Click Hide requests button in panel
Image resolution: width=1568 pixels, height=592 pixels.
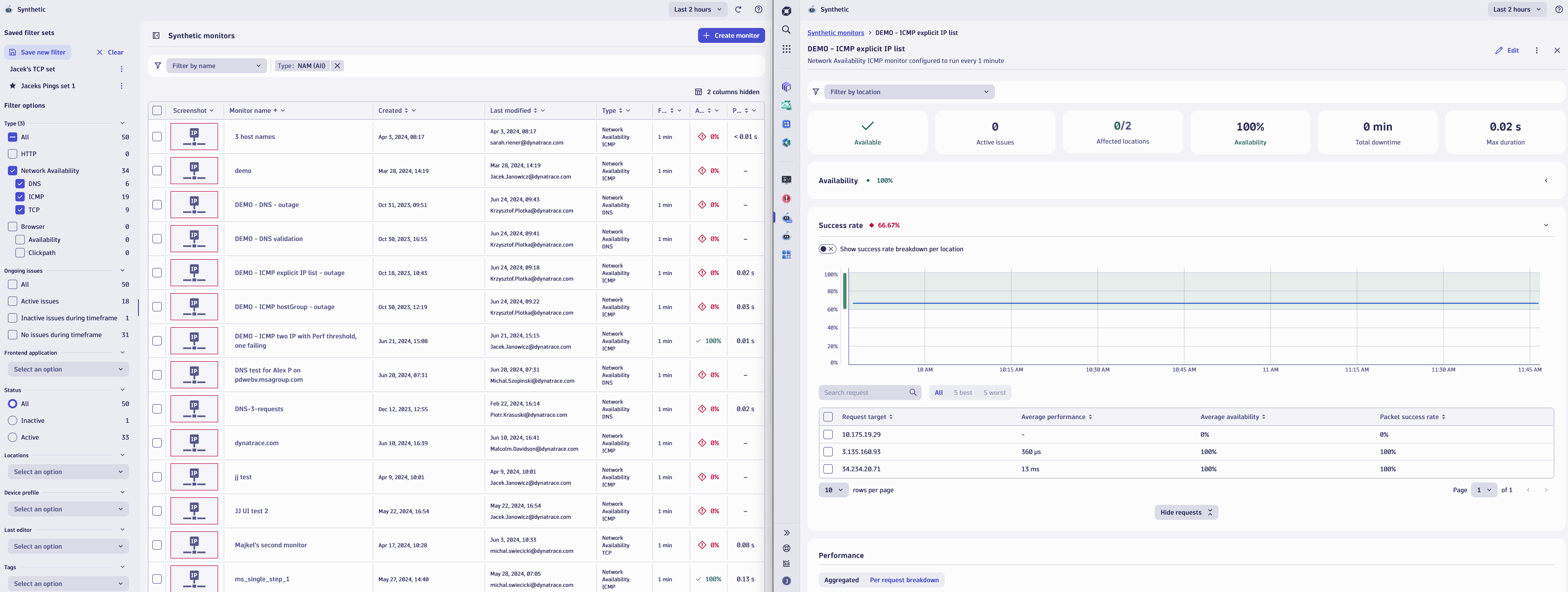click(x=1186, y=512)
